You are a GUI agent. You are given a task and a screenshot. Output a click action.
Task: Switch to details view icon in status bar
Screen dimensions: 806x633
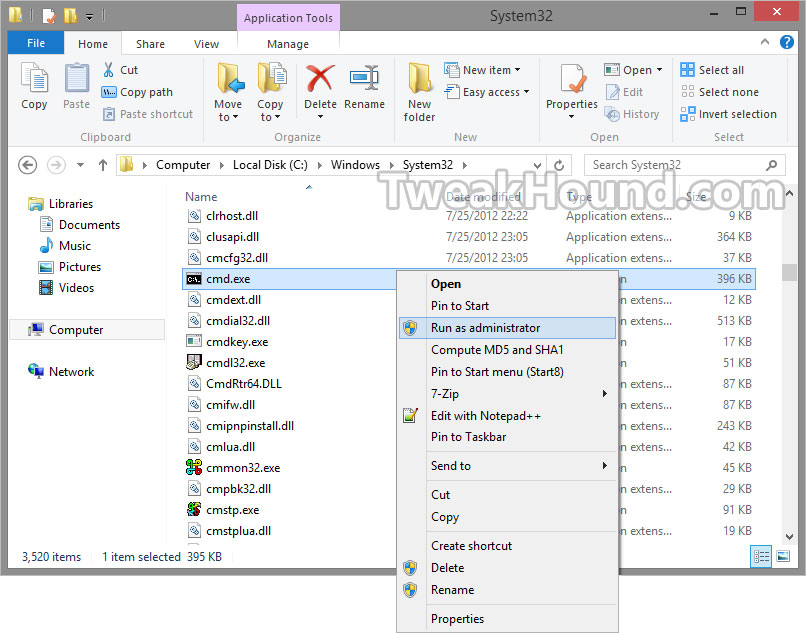tap(761, 556)
